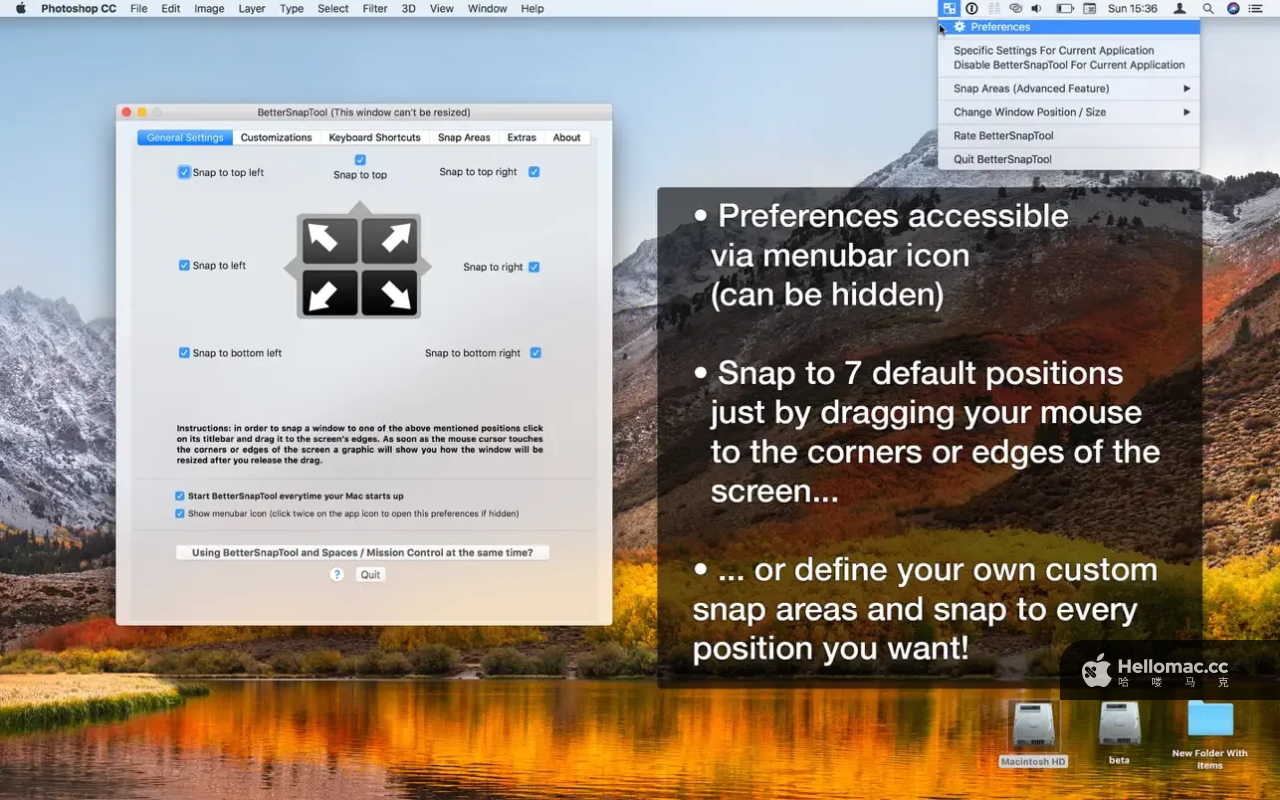Image resolution: width=1280 pixels, height=800 pixels.
Task: Click the 1Password menubar icon
Action: point(971,8)
